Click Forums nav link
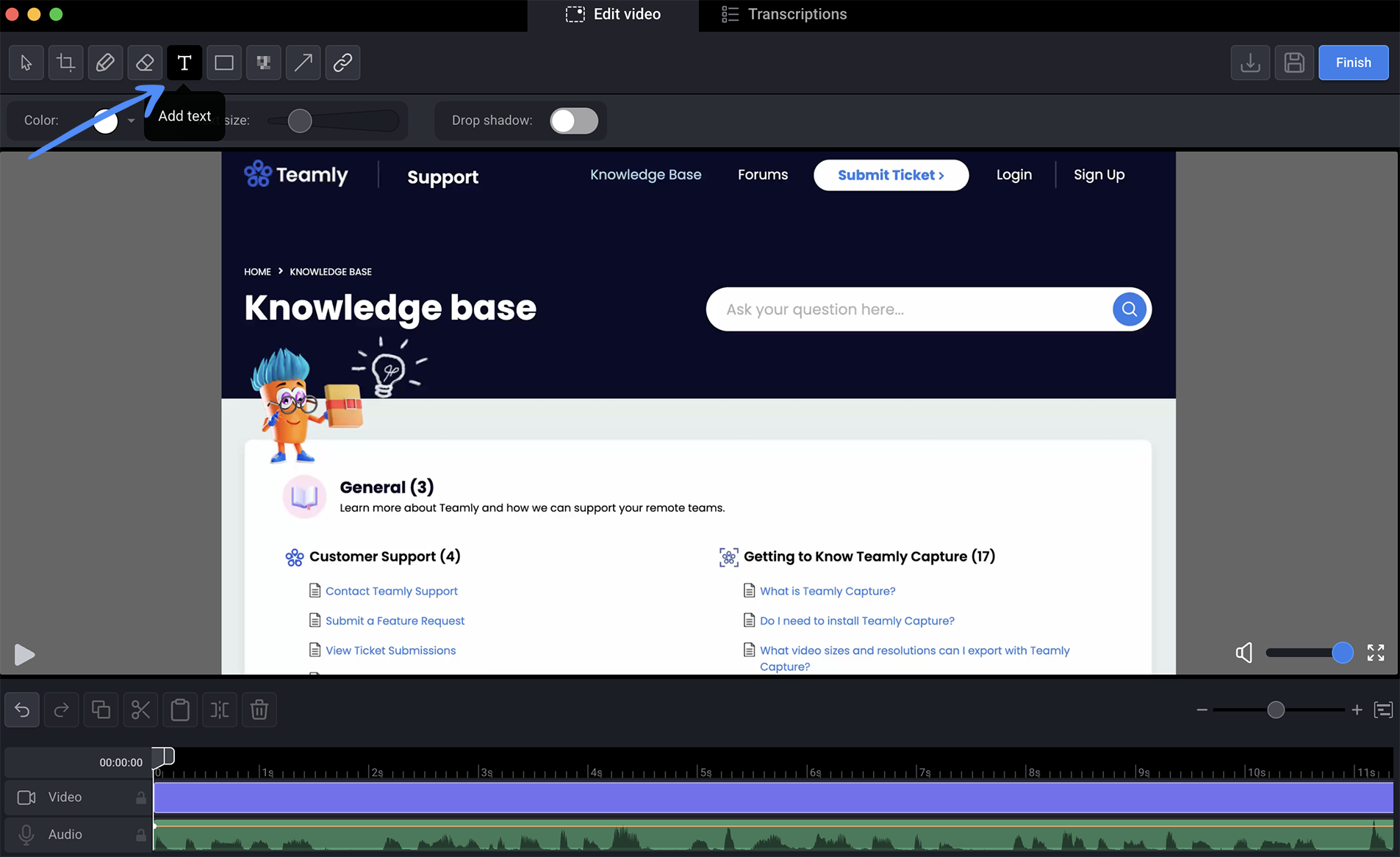The width and height of the screenshot is (1400, 857). 763,175
